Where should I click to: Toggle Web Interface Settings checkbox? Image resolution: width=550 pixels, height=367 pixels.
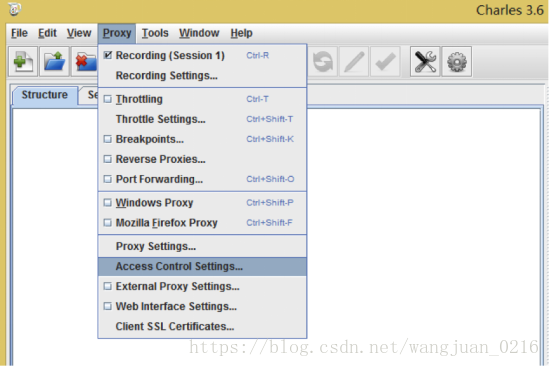[x=108, y=306]
